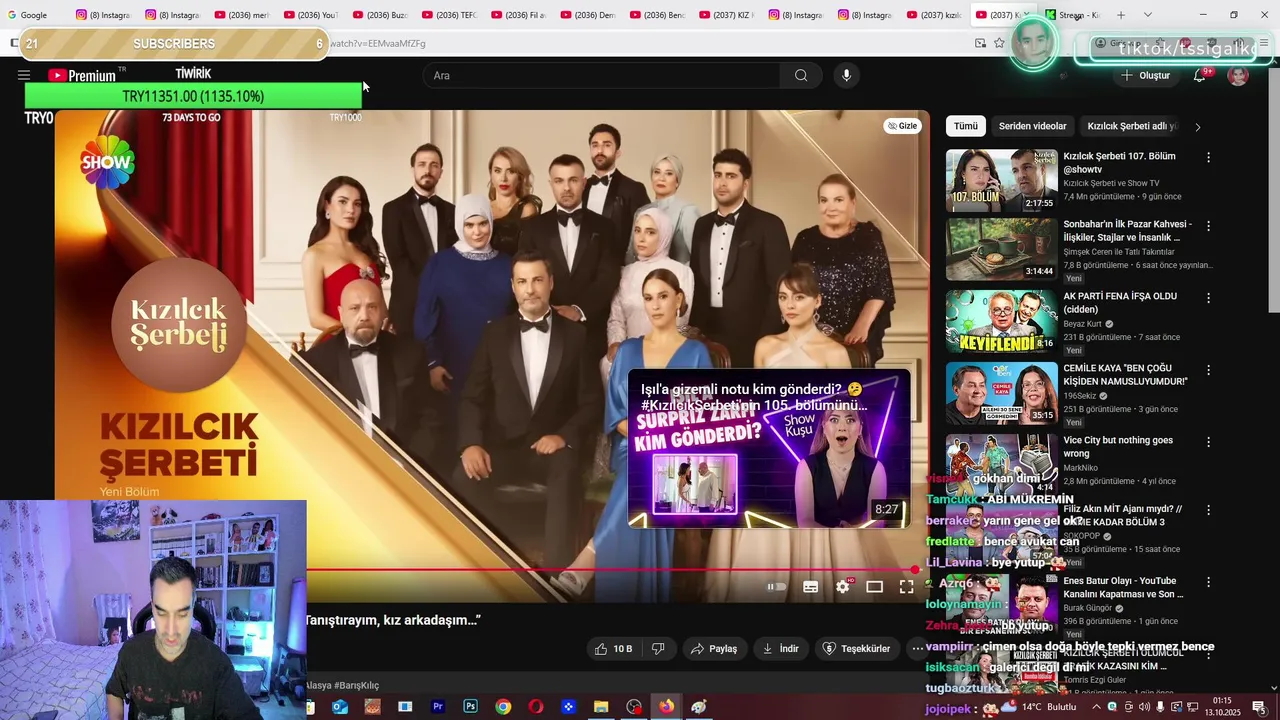
Task: Switch to theater mode
Action: pos(874,587)
